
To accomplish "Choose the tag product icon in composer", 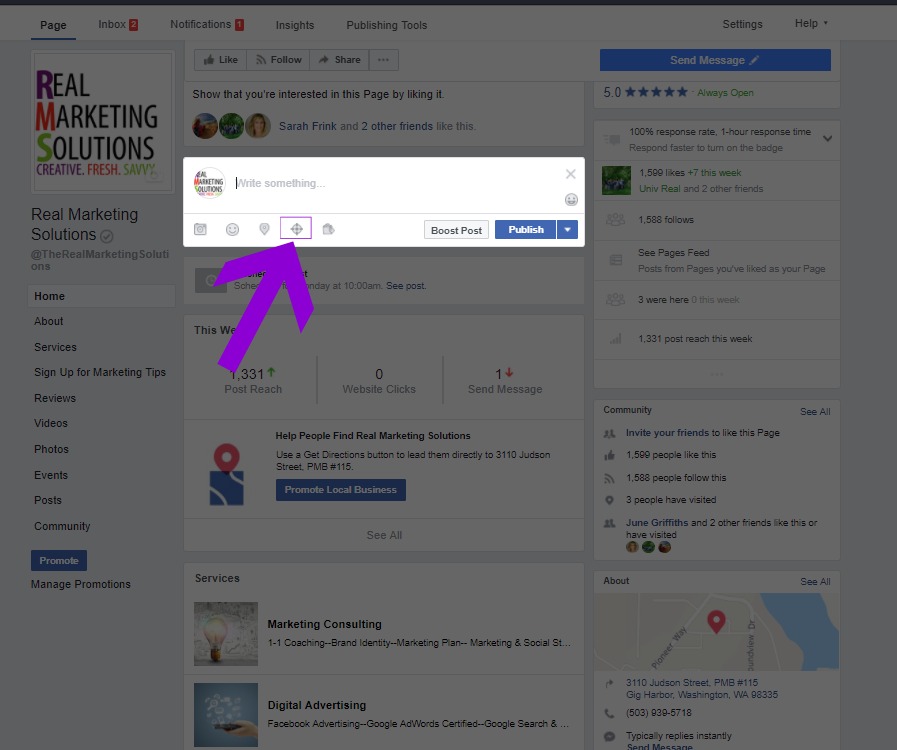I will (x=328, y=229).
